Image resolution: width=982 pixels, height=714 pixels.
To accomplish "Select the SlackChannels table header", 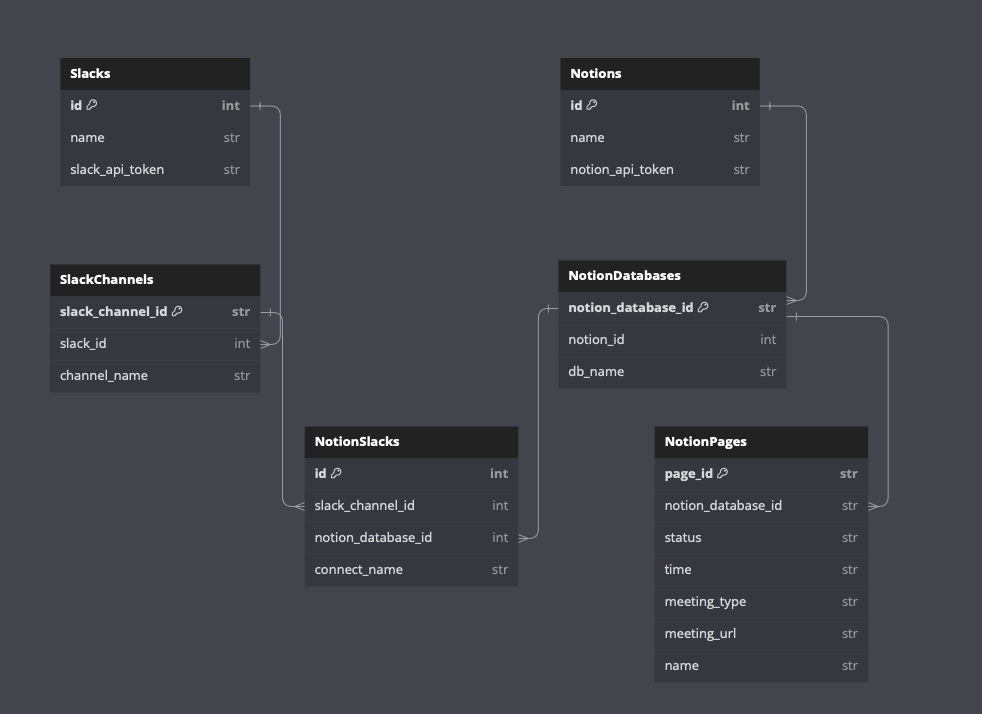I will (155, 280).
